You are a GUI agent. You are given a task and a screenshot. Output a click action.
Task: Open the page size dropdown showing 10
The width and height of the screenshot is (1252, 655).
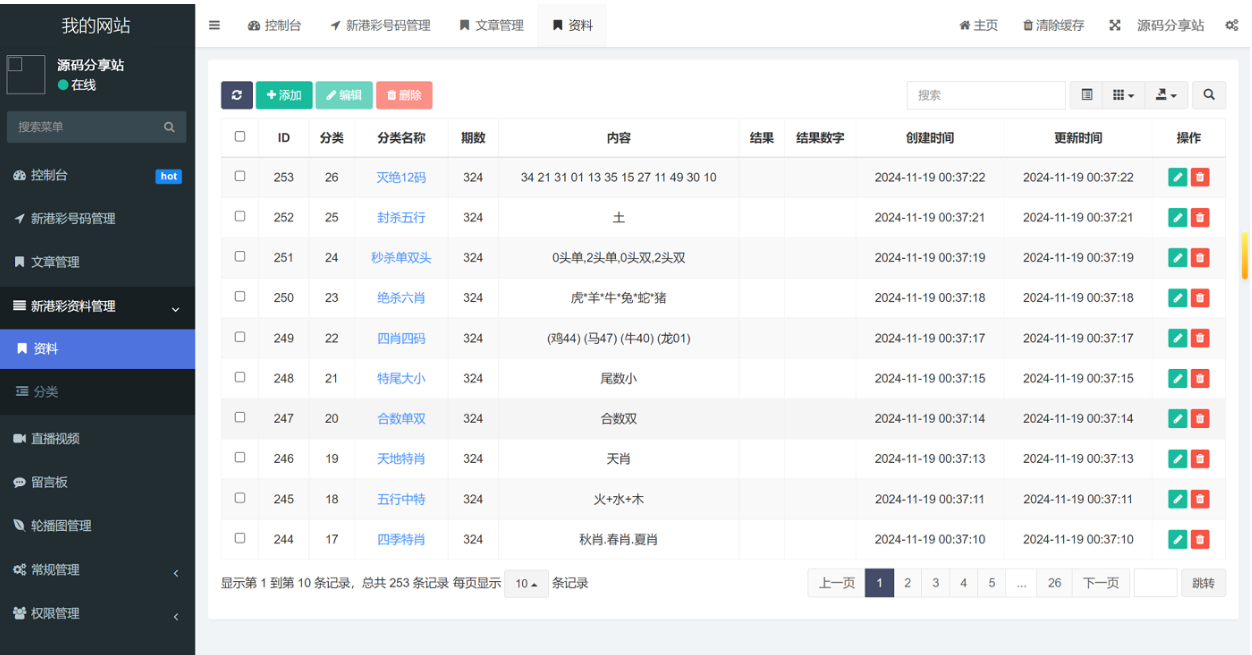[x=526, y=584]
